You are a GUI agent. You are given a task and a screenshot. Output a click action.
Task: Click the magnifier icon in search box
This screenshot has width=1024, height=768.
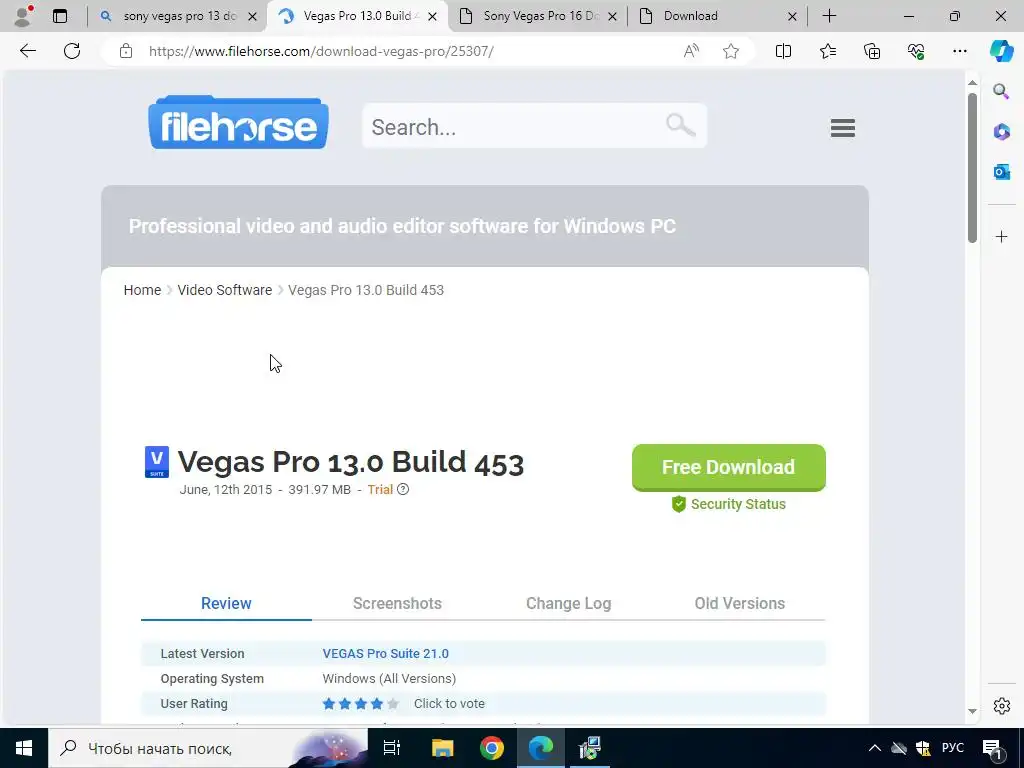tap(680, 123)
